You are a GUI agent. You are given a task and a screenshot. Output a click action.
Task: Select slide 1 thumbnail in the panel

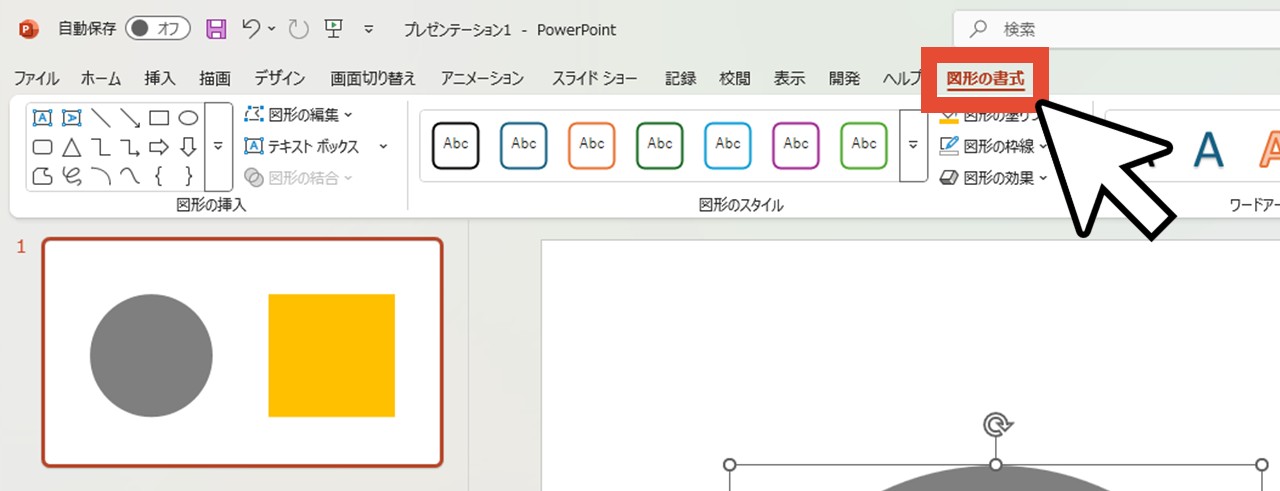[242, 352]
